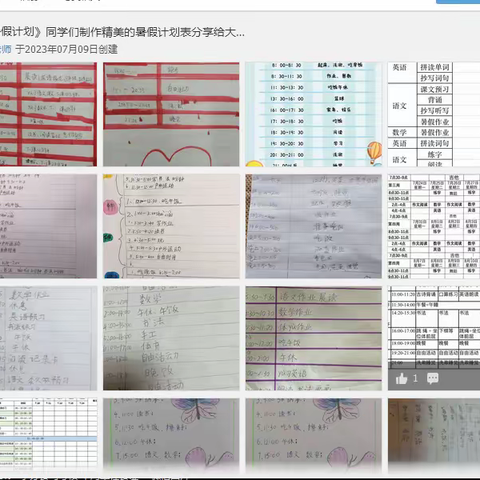Open the printed weekly calendar table thumbnail
The width and height of the screenshot is (480, 480).
pos(434,226)
